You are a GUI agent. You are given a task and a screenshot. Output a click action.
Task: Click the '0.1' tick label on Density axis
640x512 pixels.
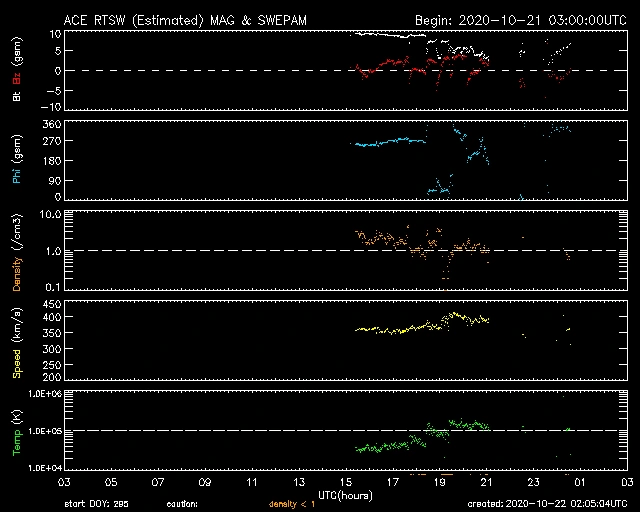(x=53, y=287)
